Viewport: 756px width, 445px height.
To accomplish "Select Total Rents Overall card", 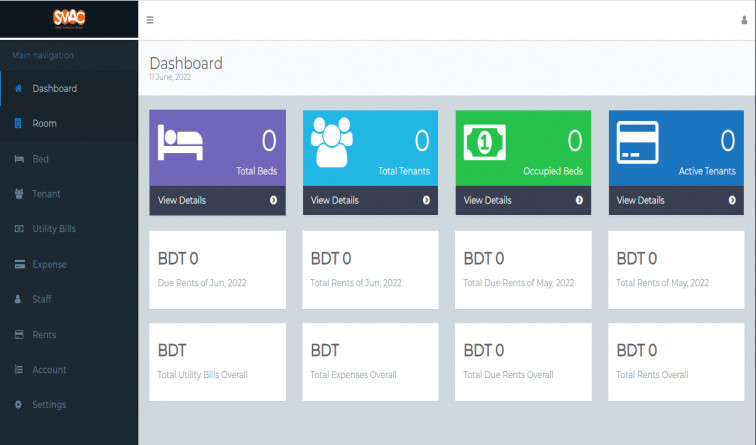I will pos(676,362).
